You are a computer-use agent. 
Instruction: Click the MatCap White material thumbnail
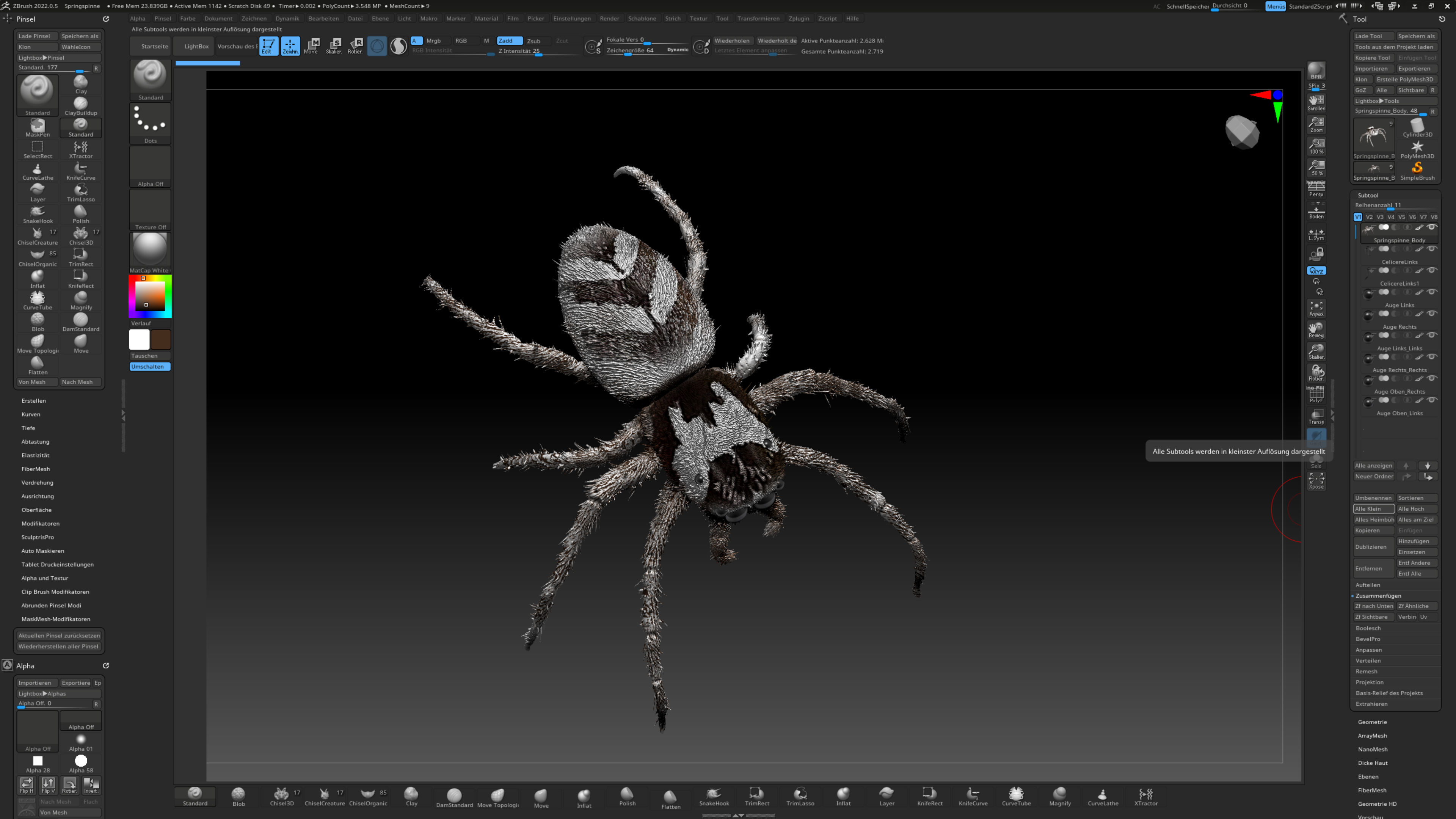click(150, 253)
